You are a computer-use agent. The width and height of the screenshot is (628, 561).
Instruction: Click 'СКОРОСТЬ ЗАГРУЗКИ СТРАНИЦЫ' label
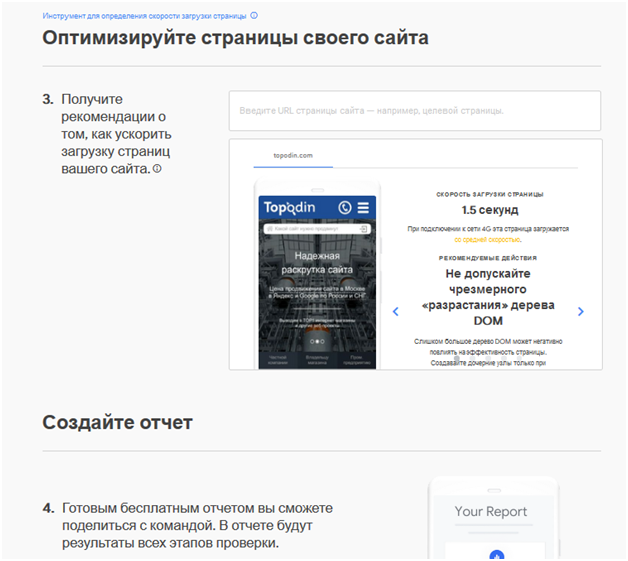pos(489,194)
